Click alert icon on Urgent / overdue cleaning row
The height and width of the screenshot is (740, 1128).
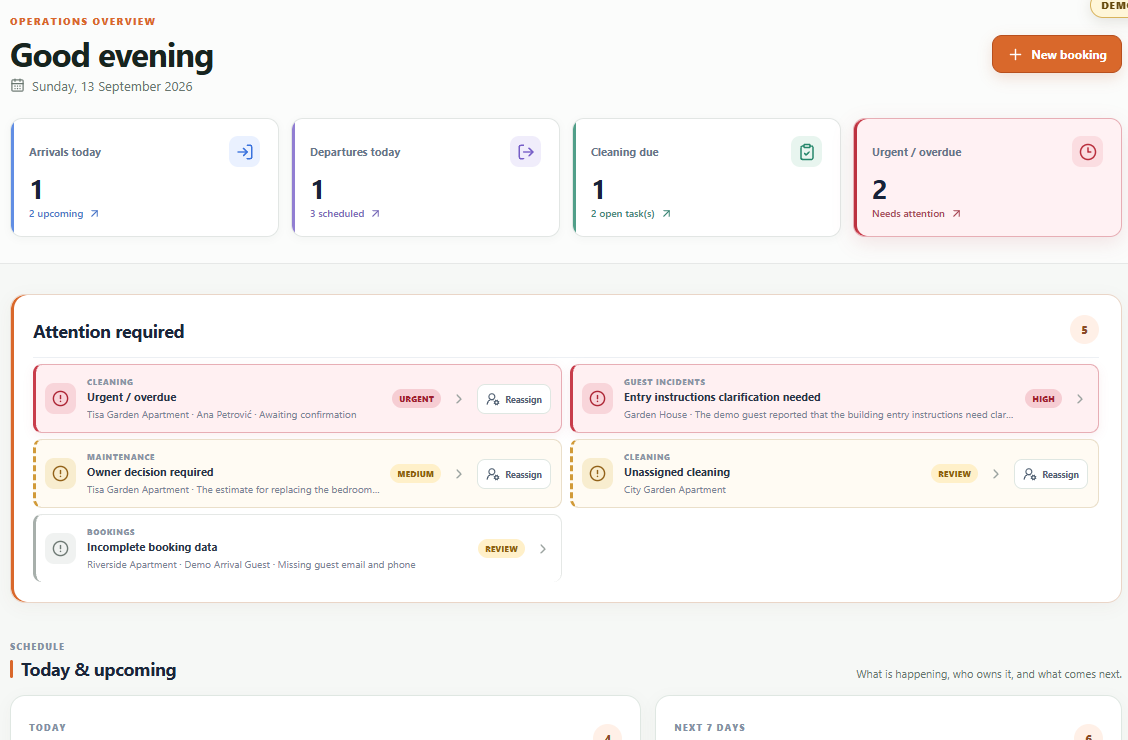tap(60, 398)
